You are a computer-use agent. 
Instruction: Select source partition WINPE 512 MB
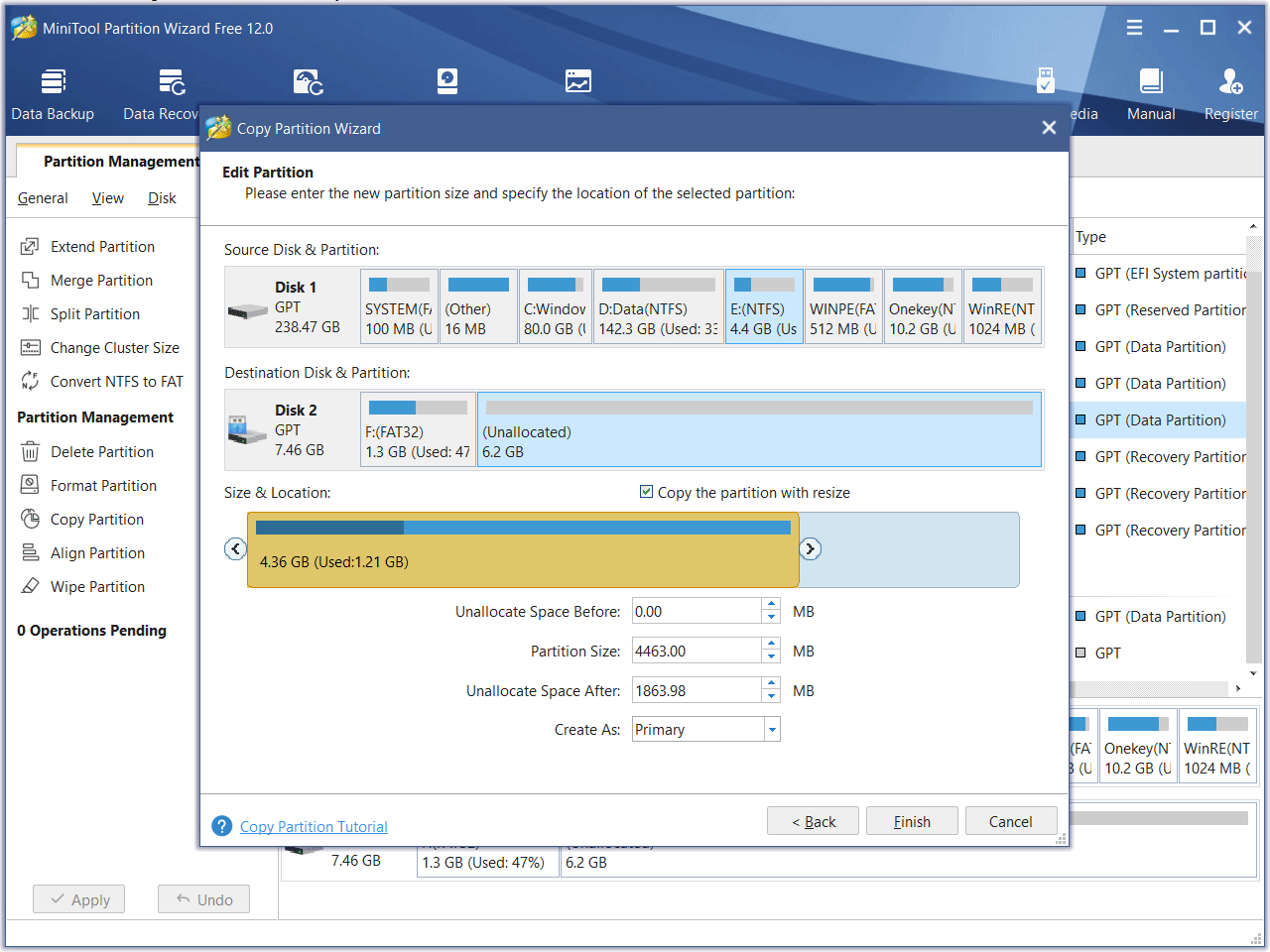tap(843, 306)
